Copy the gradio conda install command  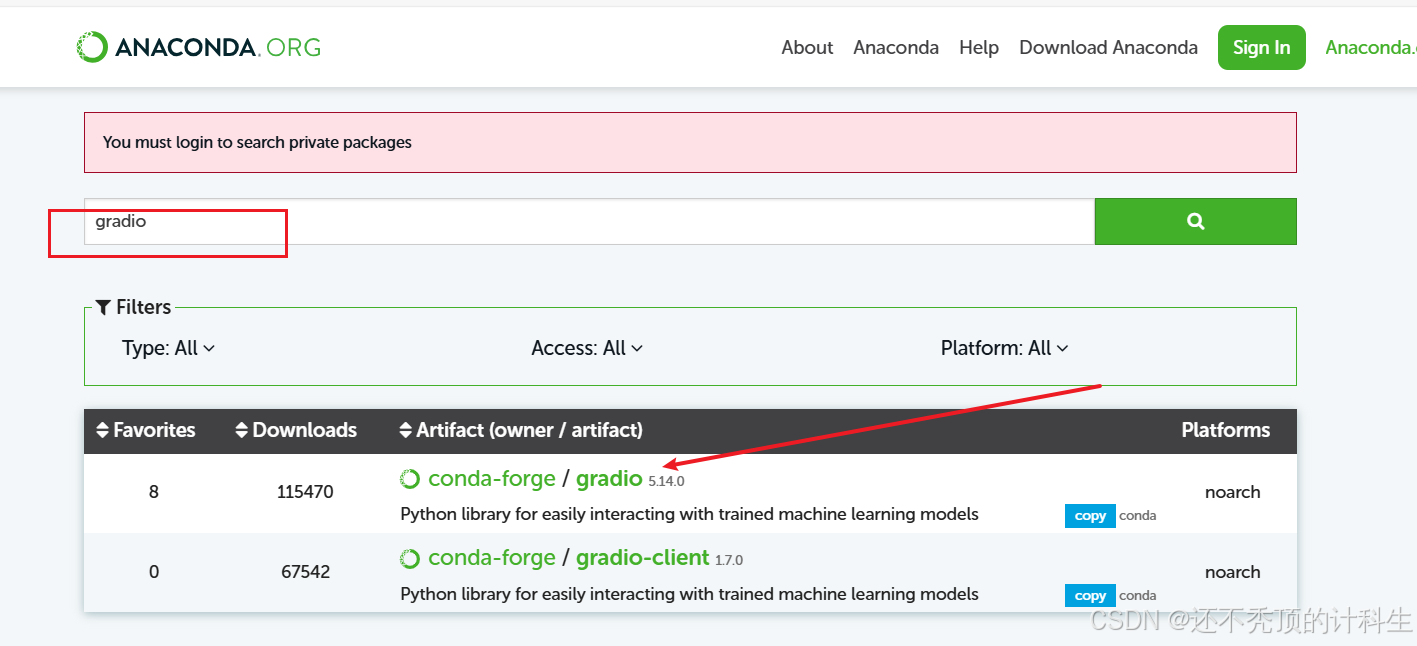click(x=1090, y=516)
